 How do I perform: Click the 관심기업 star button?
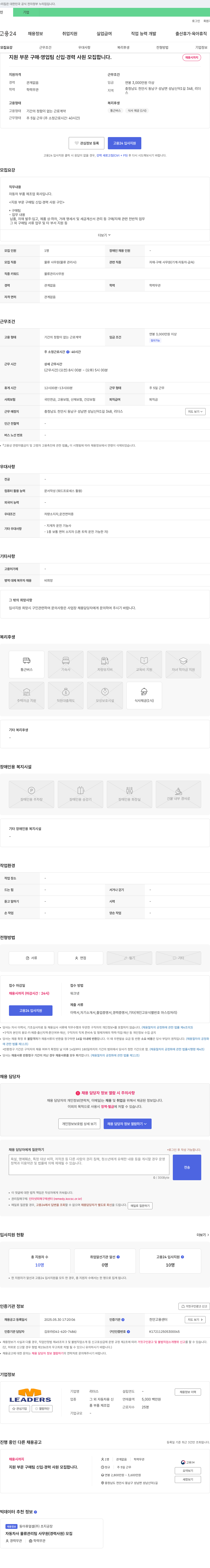19,1408
